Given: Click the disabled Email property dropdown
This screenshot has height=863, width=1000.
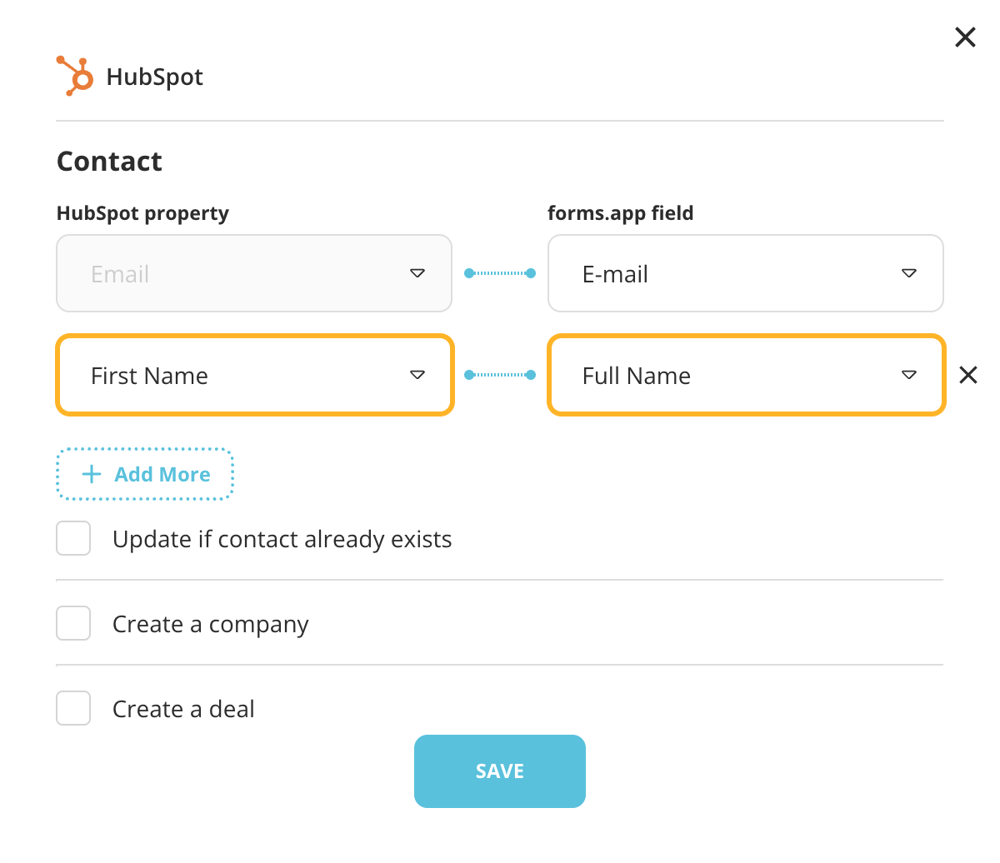Looking at the screenshot, I should [x=255, y=273].
